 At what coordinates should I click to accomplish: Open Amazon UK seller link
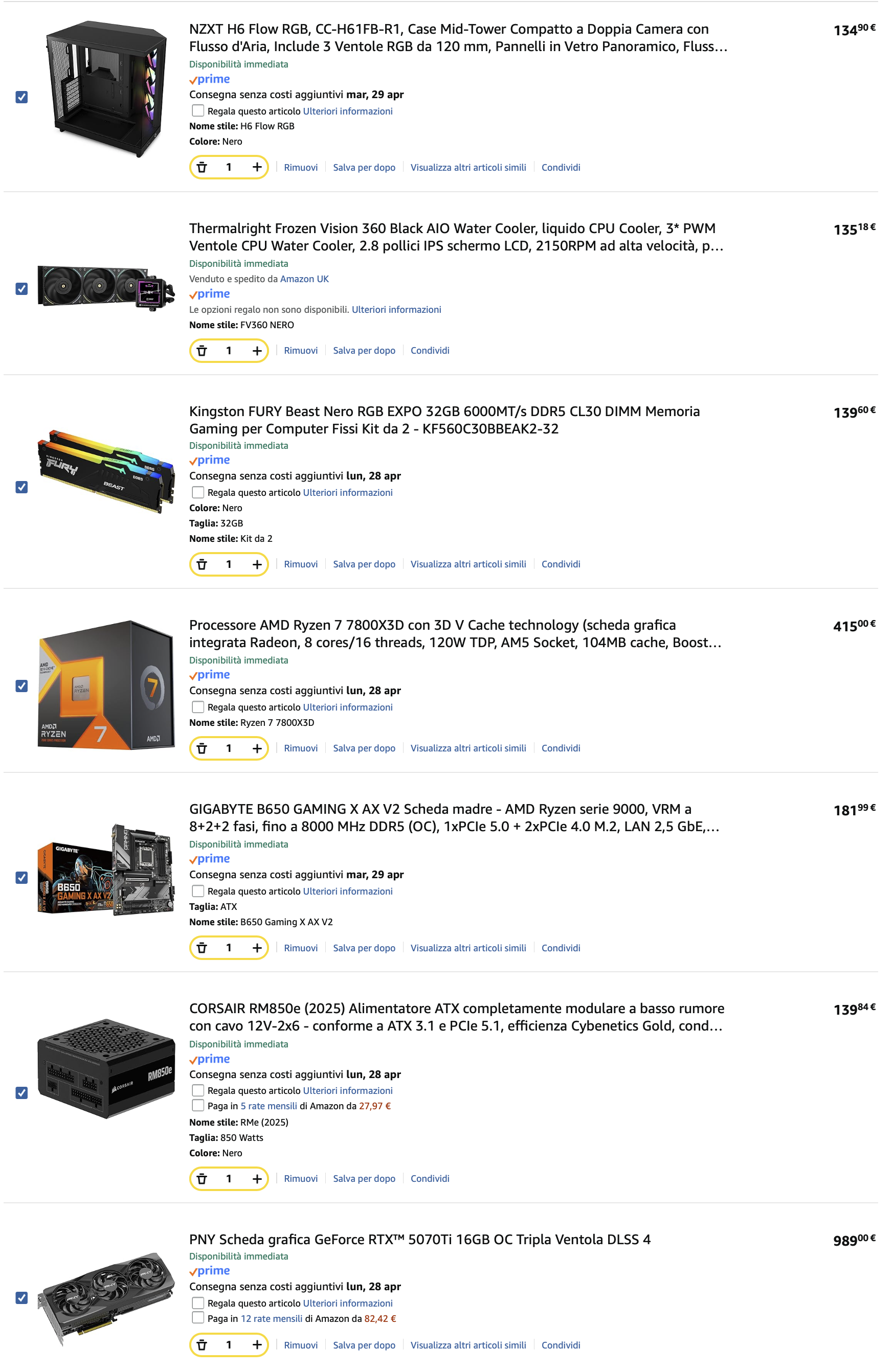click(304, 279)
